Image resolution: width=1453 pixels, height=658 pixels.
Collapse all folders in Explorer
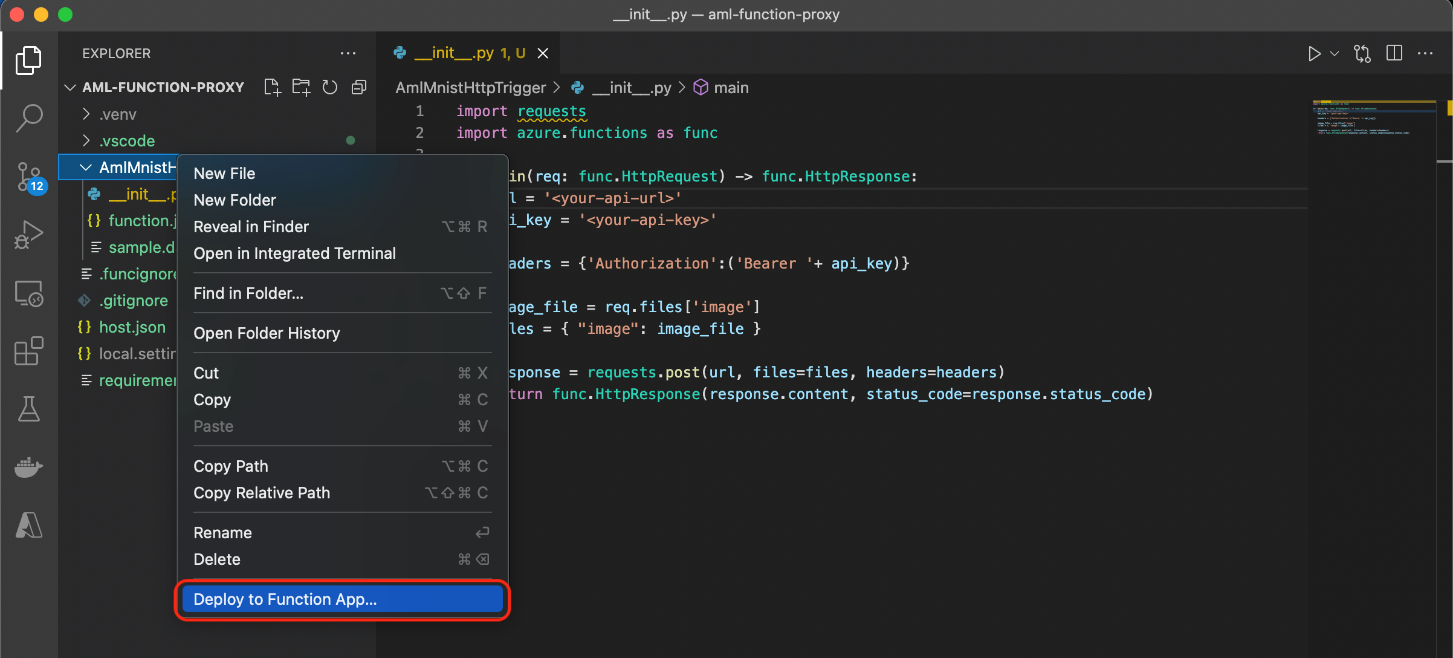tap(359, 87)
